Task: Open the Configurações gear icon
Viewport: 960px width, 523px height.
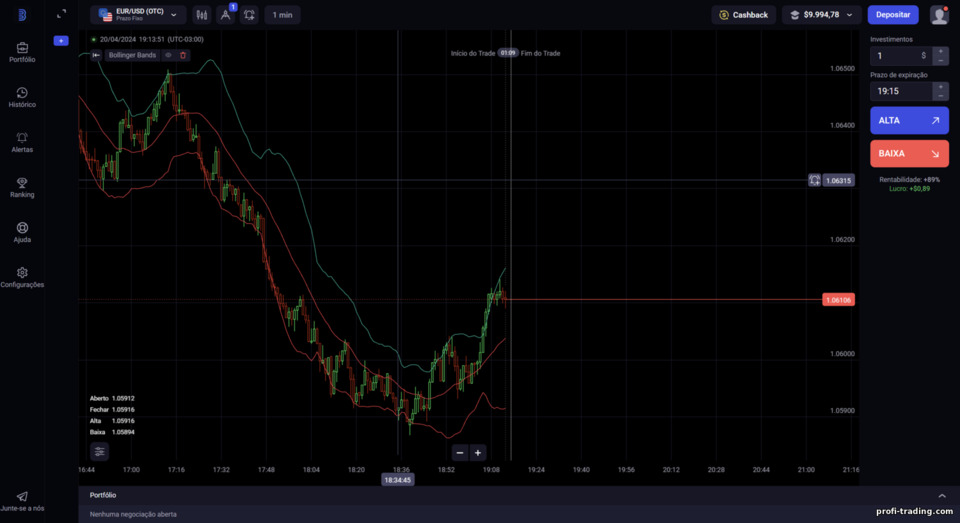Action: (22, 273)
